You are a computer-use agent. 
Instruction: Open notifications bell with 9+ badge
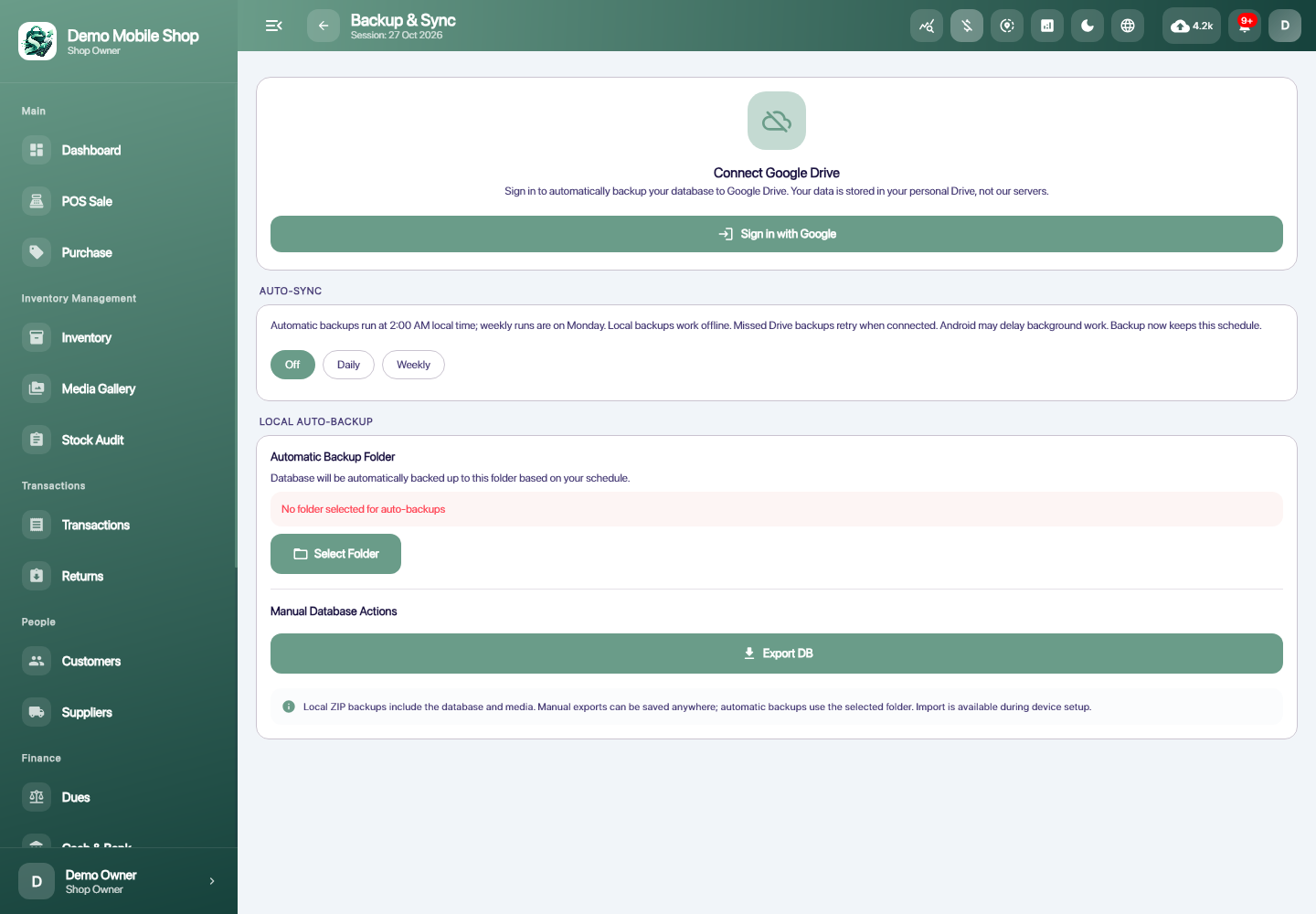click(1245, 26)
